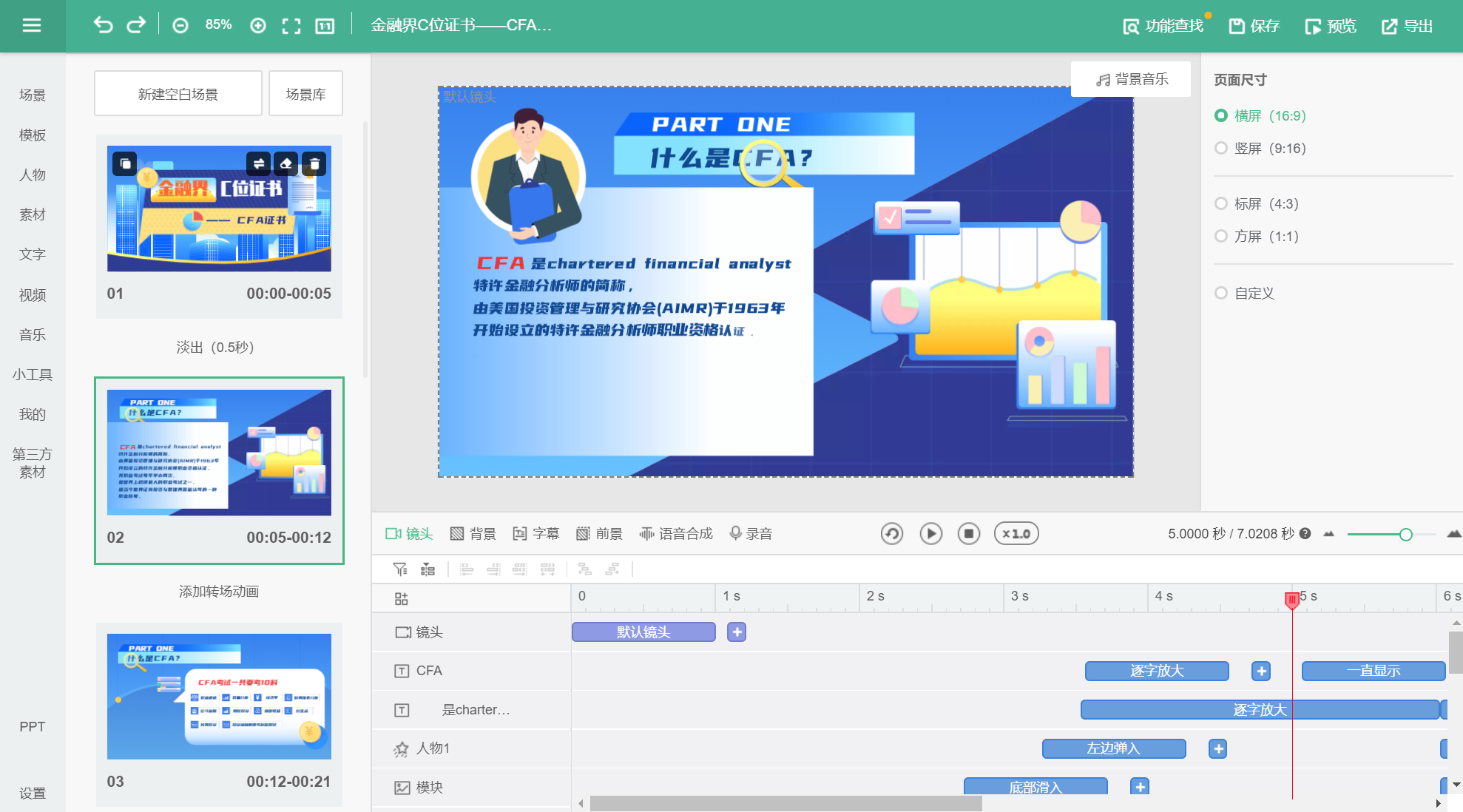Click the expand all tracks icon
Screen dimensions: 1463x812
click(x=402, y=598)
